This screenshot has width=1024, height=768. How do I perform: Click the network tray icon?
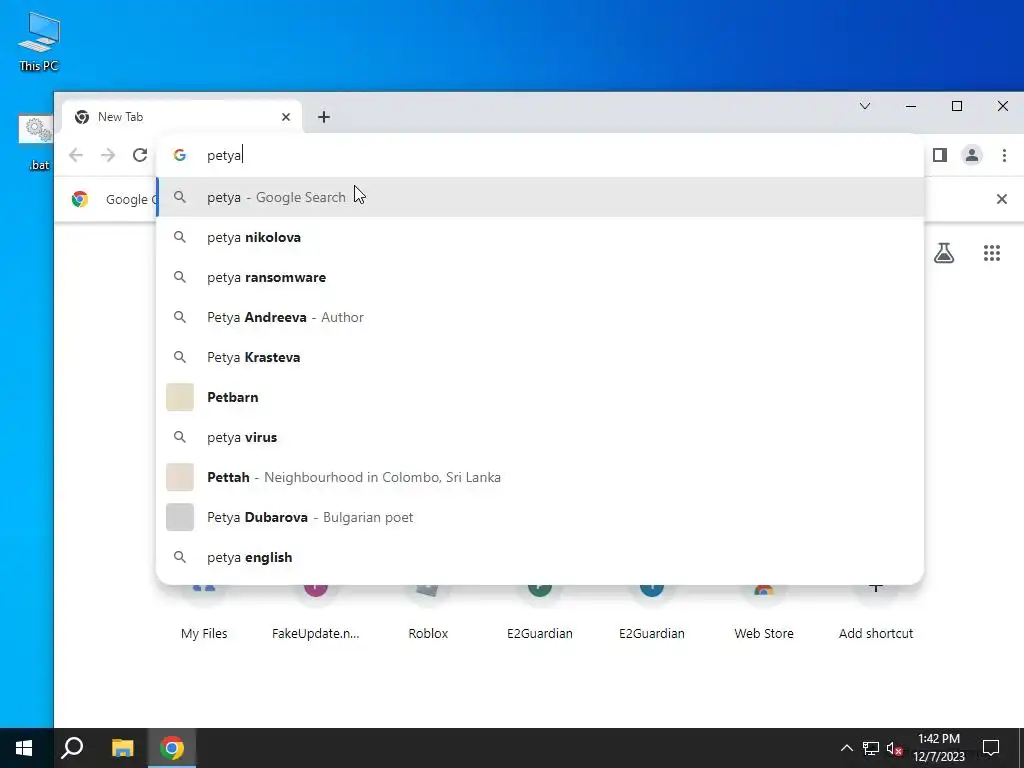tap(871, 748)
